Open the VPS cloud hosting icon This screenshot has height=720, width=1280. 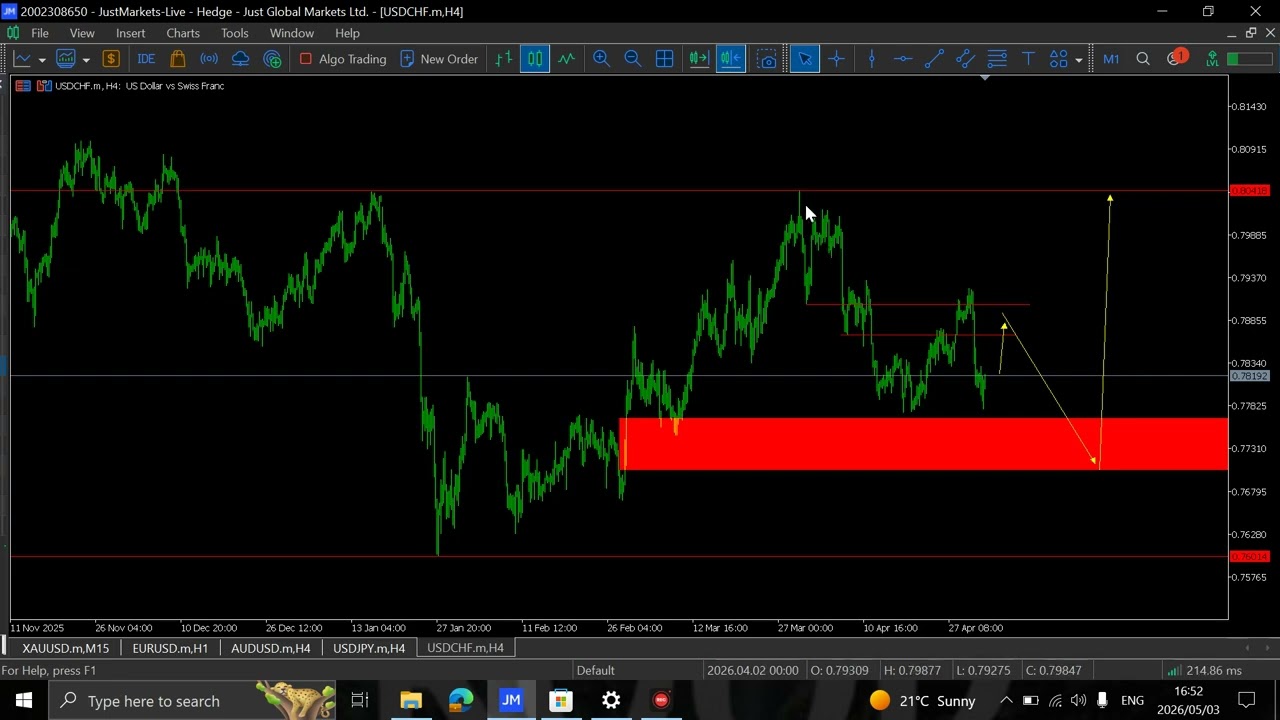(x=240, y=59)
